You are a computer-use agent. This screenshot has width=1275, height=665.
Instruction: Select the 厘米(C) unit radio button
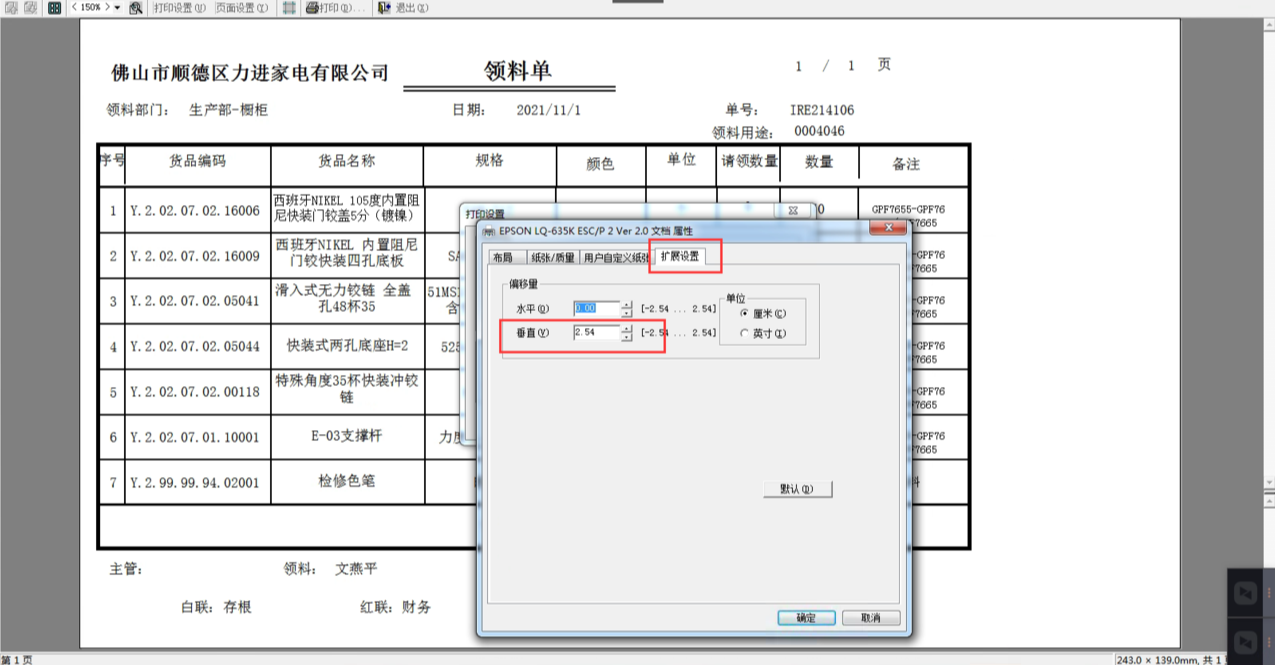pyautogui.click(x=744, y=313)
